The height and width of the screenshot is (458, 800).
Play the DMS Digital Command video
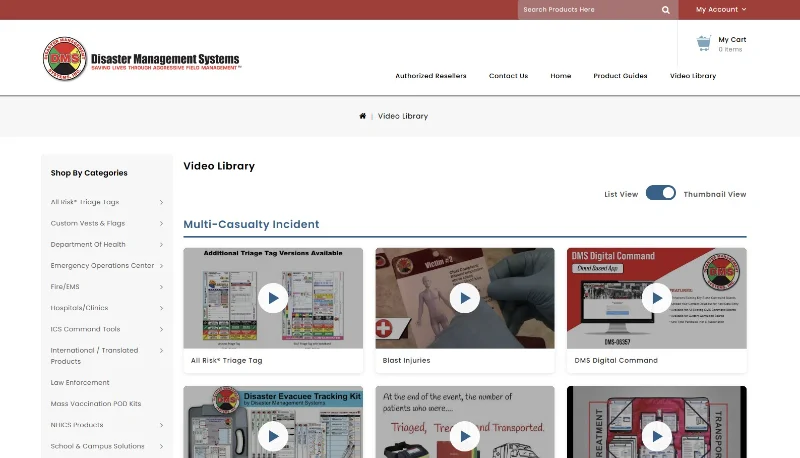[x=657, y=298]
